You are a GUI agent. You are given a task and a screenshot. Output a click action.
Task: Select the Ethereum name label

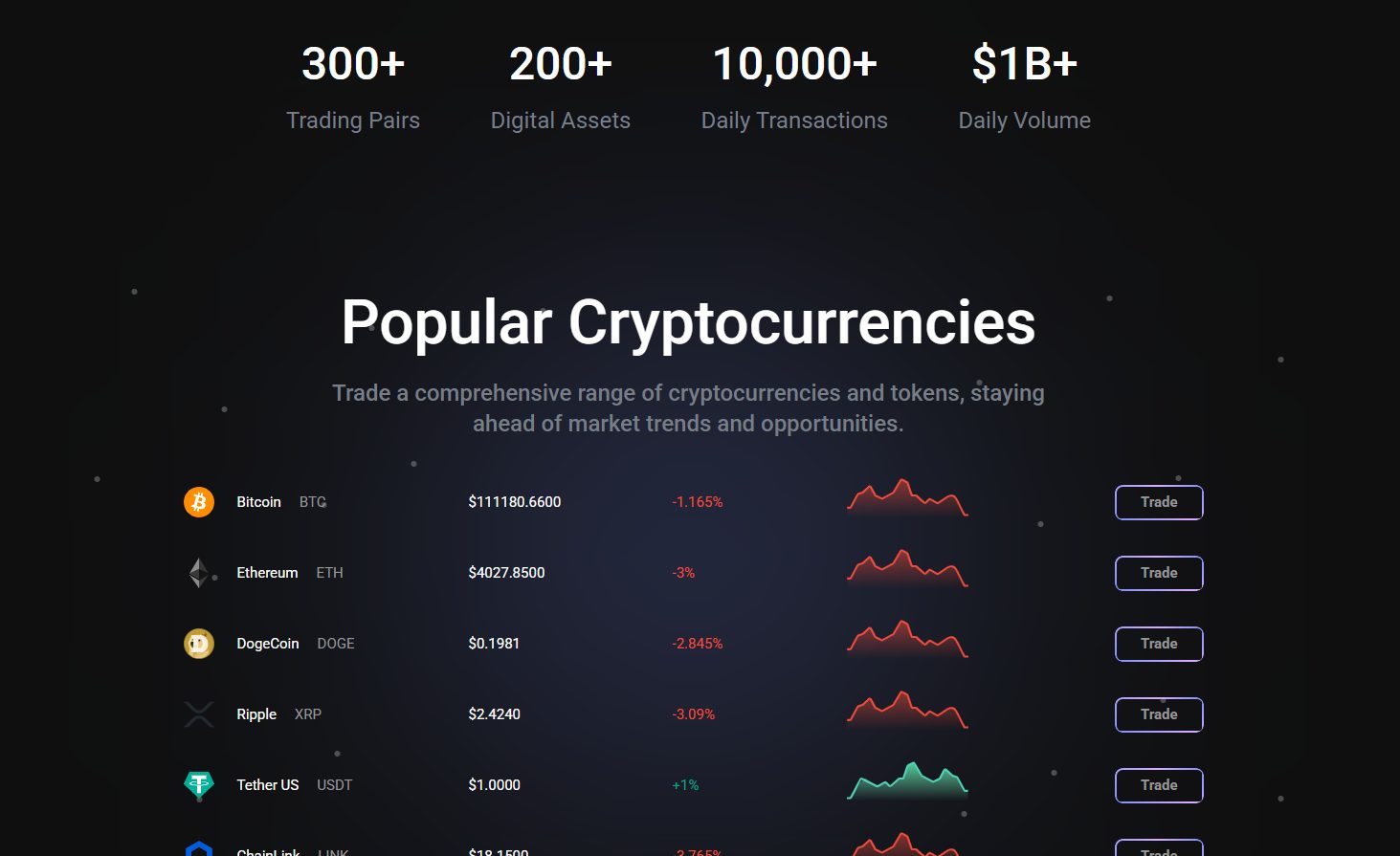(267, 573)
